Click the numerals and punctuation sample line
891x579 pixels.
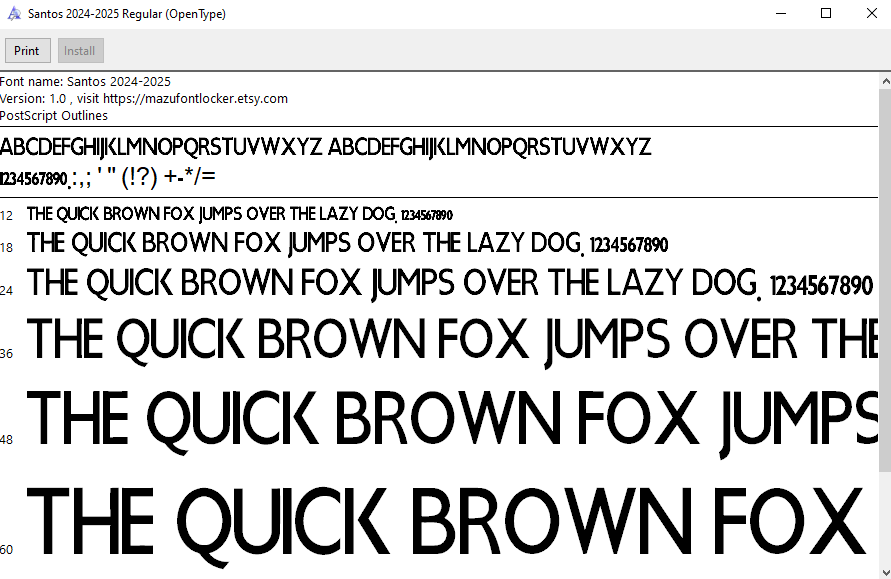108,178
